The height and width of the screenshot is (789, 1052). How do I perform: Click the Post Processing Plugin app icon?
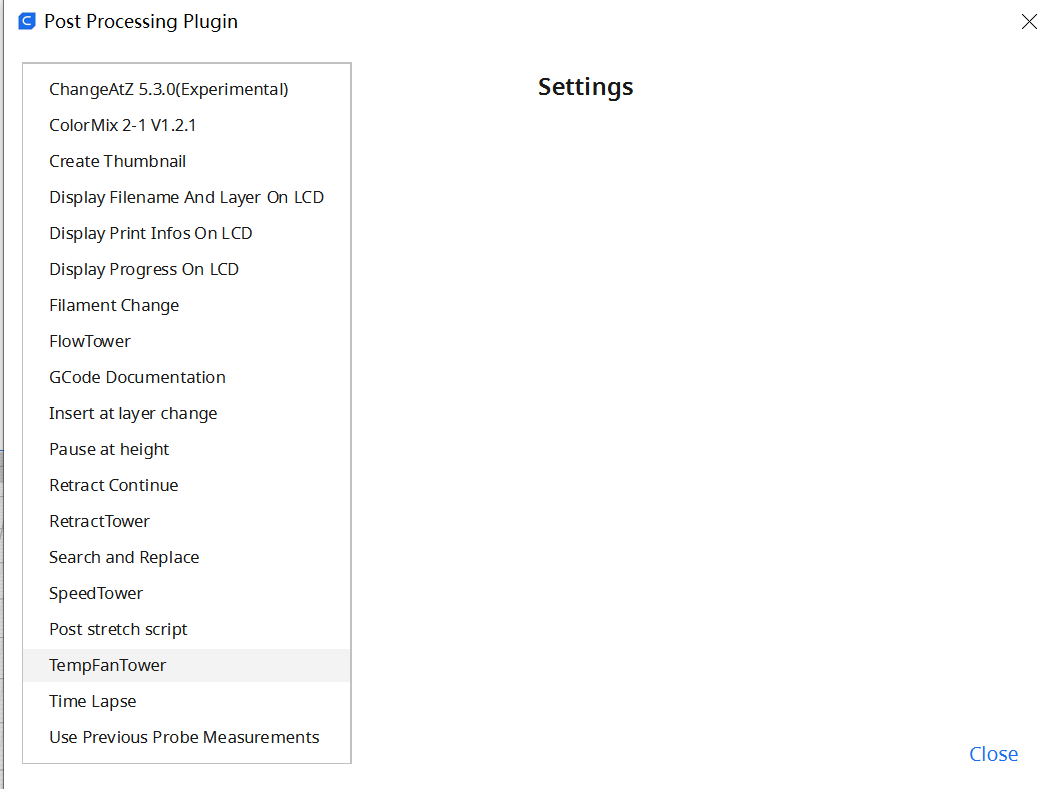pos(27,21)
